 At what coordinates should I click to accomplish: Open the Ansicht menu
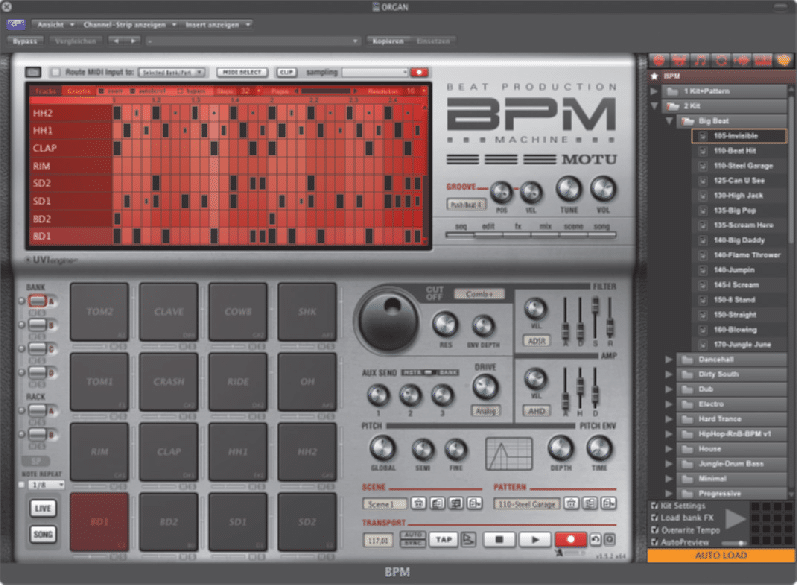tap(55, 24)
